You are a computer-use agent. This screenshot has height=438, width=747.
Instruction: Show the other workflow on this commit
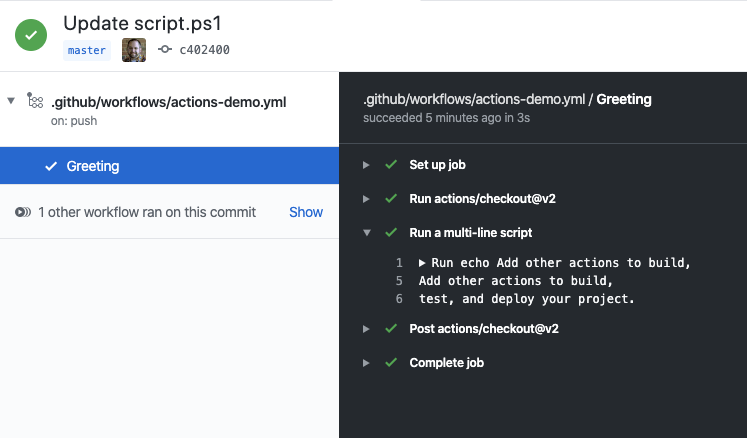pos(306,212)
